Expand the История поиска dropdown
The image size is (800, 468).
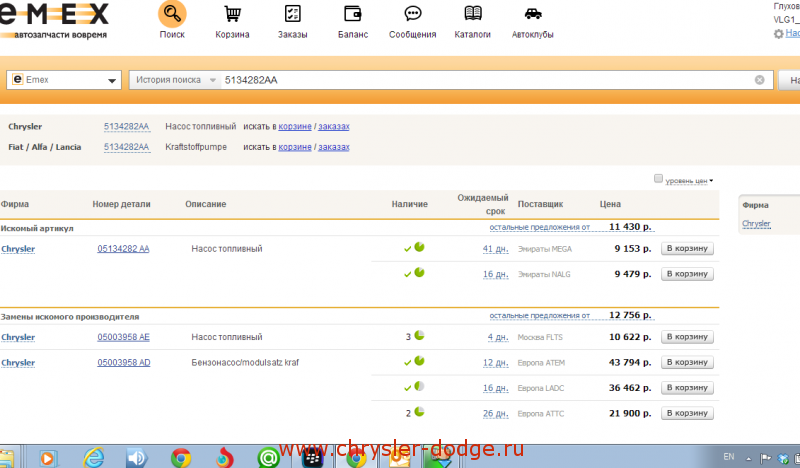tap(176, 80)
